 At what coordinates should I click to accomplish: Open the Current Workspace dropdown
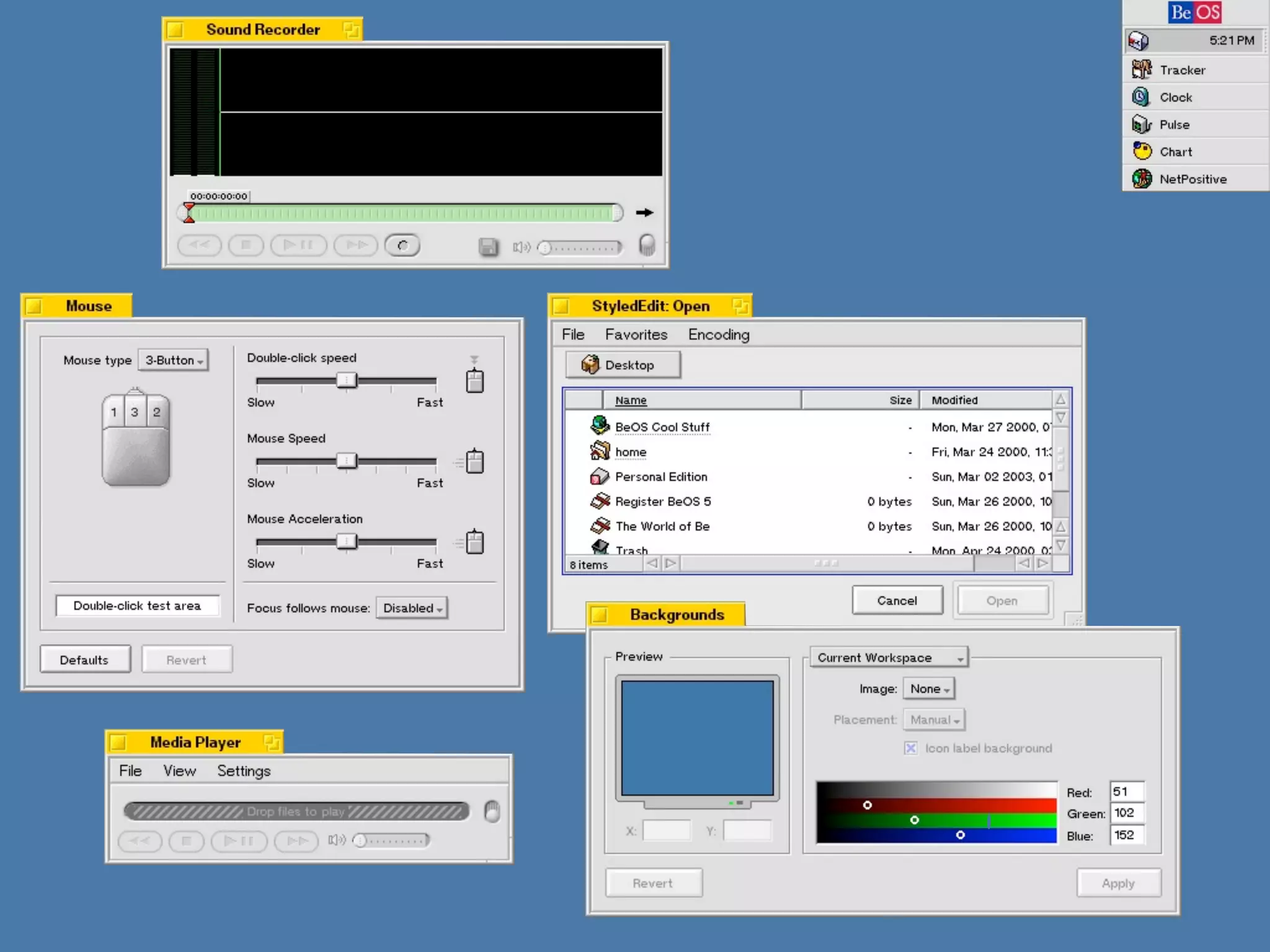pyautogui.click(x=889, y=658)
